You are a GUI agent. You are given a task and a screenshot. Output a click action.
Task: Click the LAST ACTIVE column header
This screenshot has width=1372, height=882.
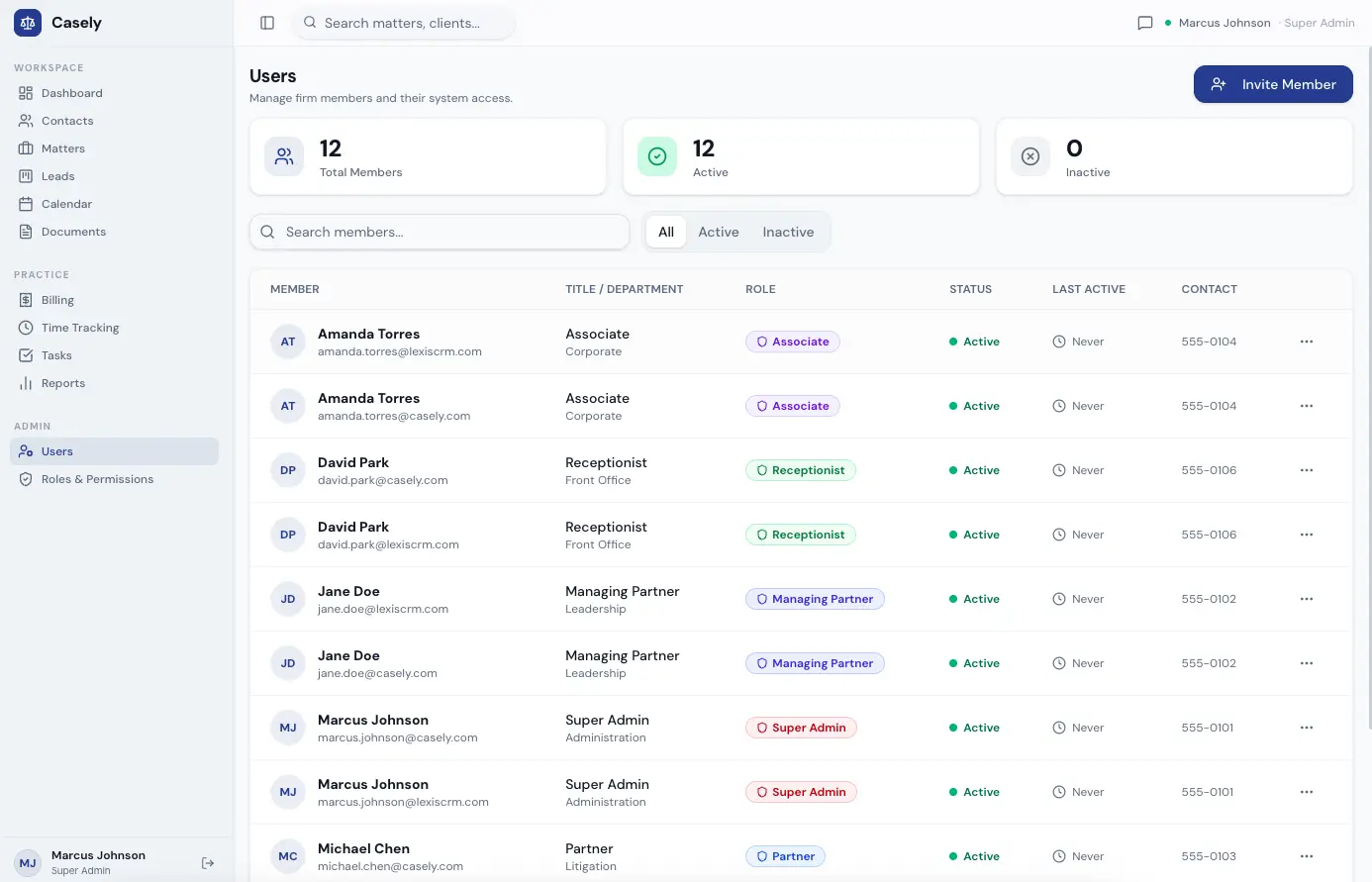[1089, 289]
